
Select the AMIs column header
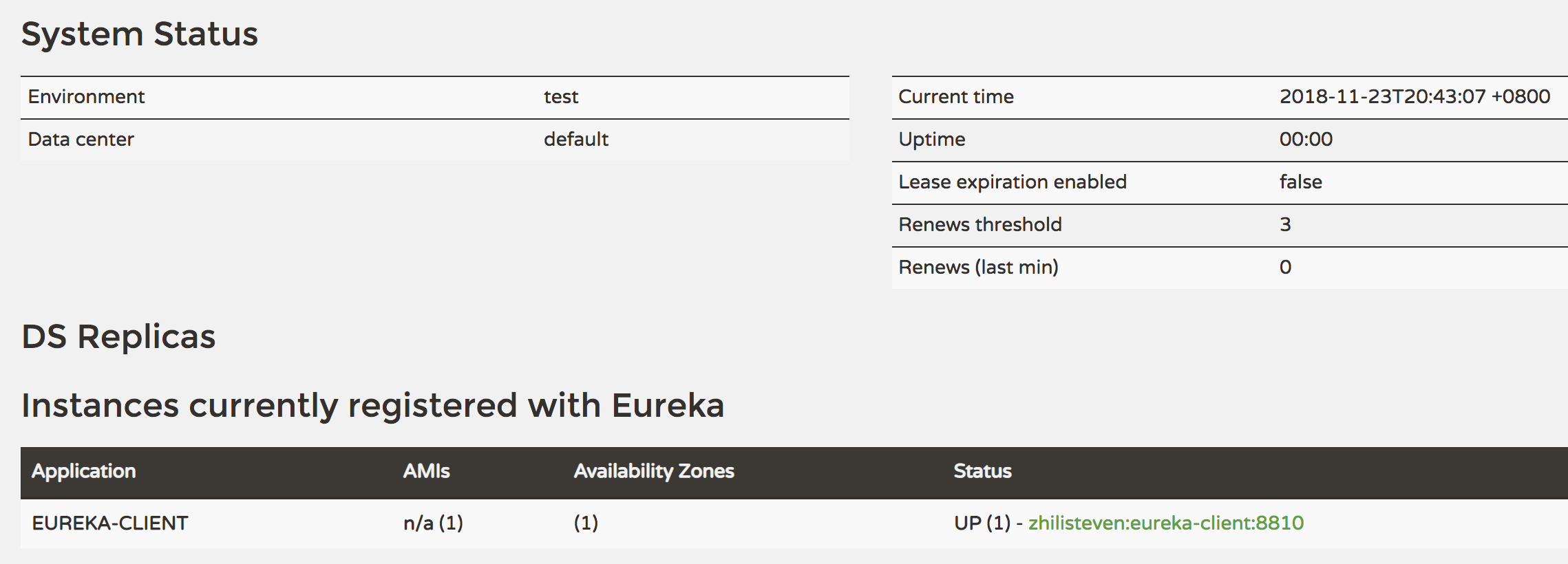pyautogui.click(x=426, y=471)
